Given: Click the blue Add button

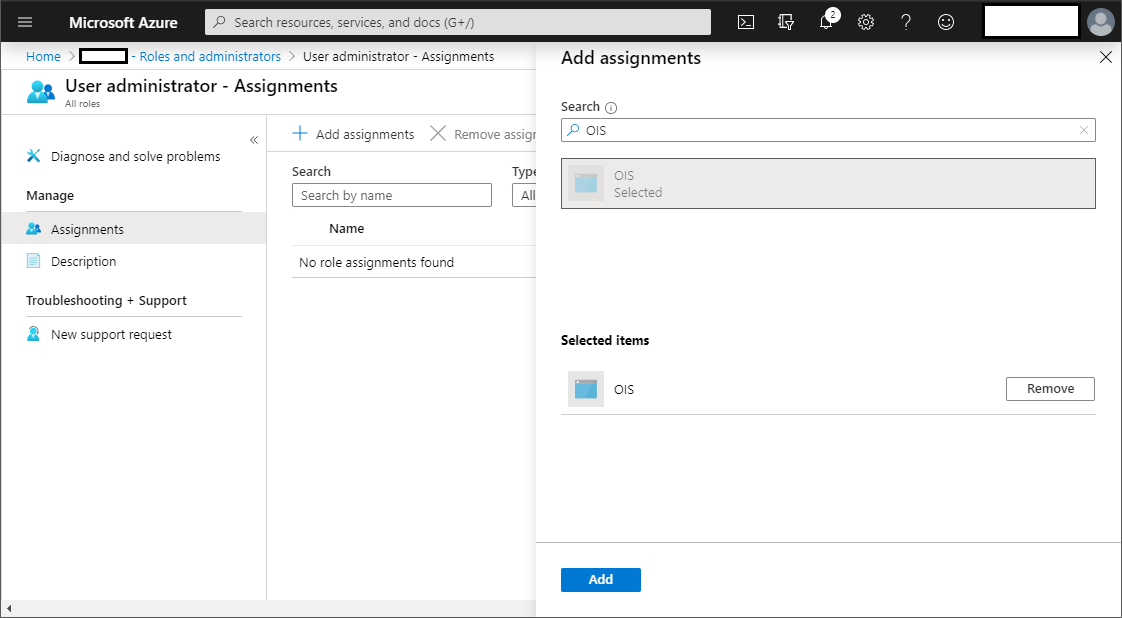Looking at the screenshot, I should tap(600, 579).
